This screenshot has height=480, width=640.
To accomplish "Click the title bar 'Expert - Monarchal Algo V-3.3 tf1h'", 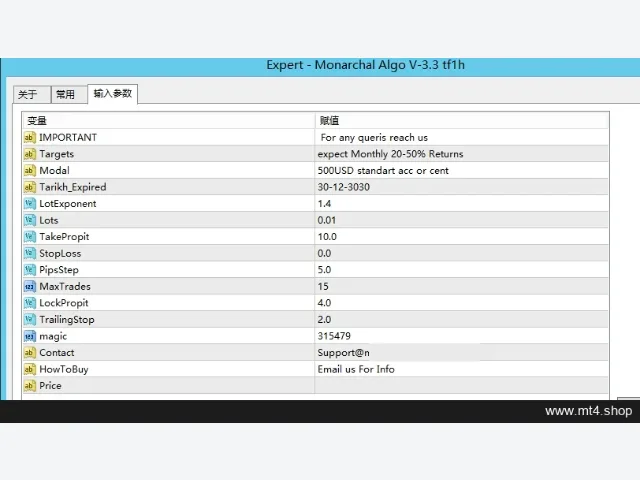I will (x=365, y=65).
